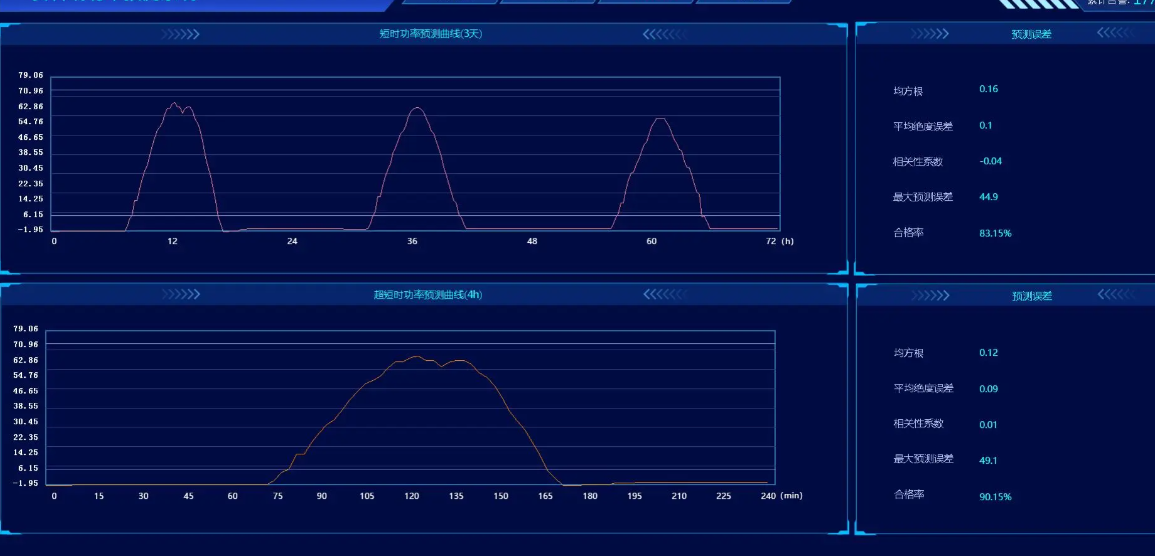Click the pink curve peak near hour 36
This screenshot has width=1155, height=556.
[416, 108]
